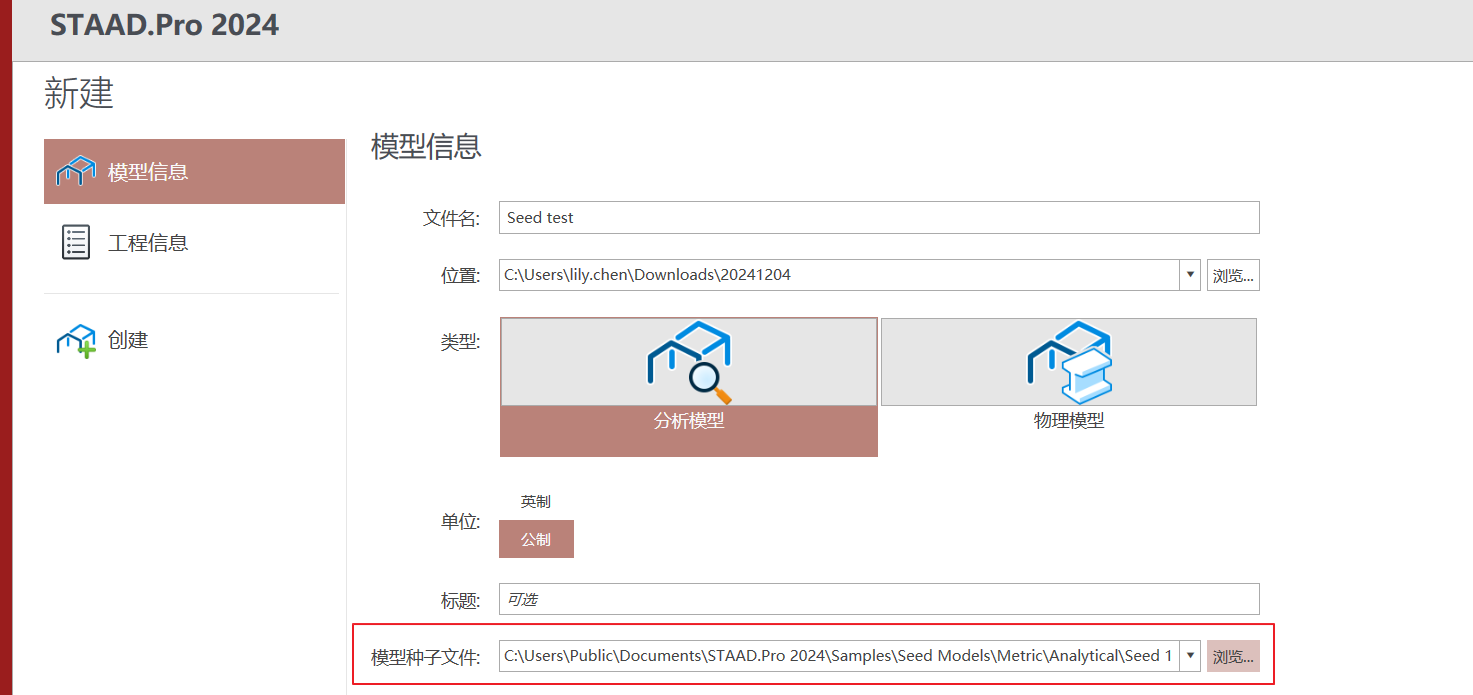Click the 模型信息 frame icon
This screenshot has height=695, width=1473.
[76, 172]
